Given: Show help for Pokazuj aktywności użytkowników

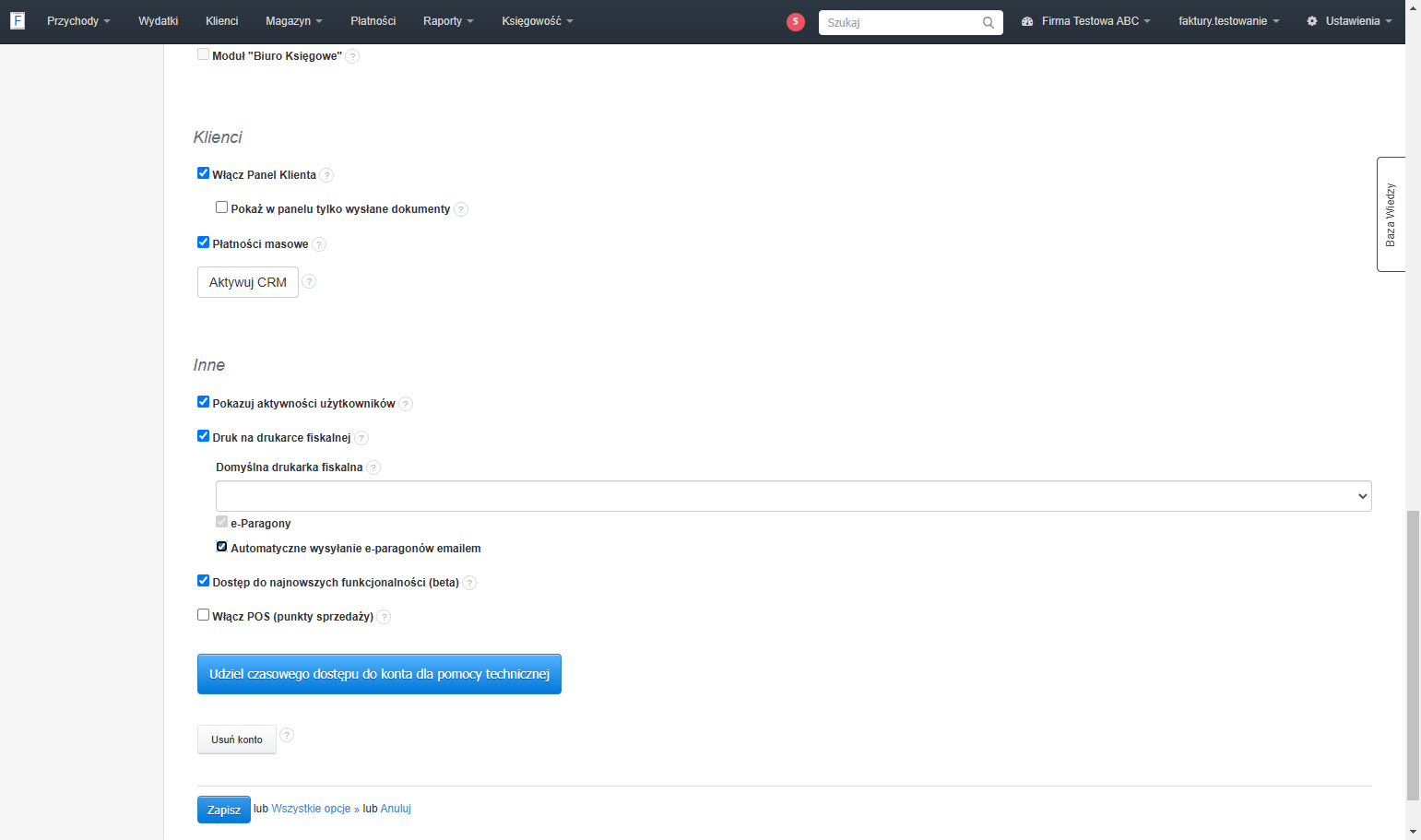Looking at the screenshot, I should click(x=406, y=404).
